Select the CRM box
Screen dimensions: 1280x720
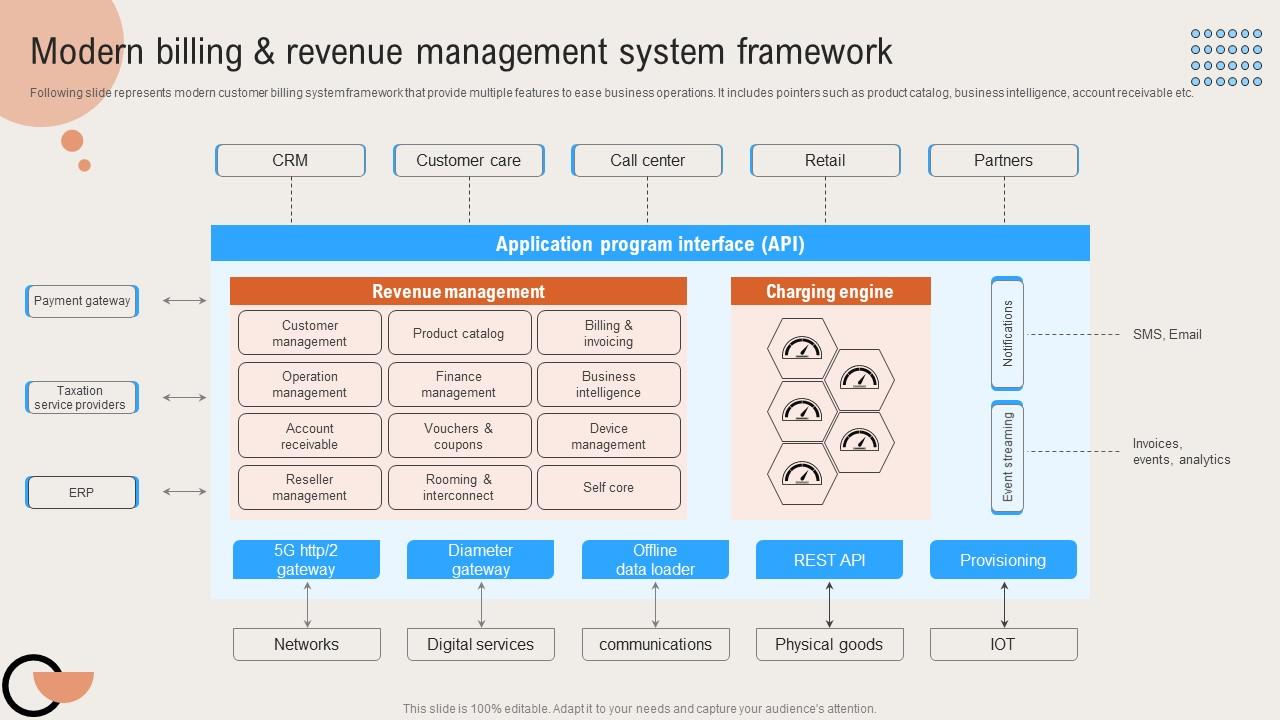click(x=290, y=161)
